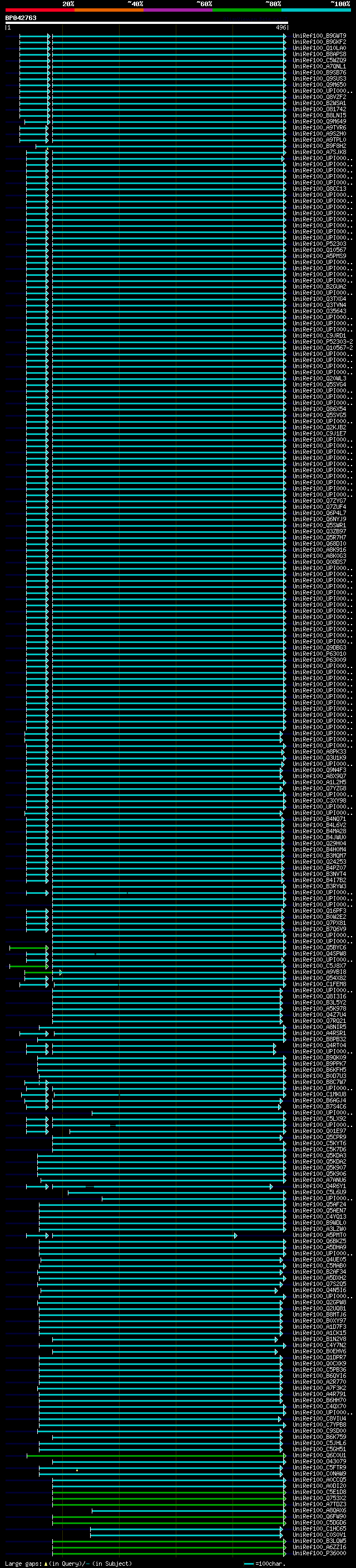356x1568 pixels.
Task: Click the orange ~40% identity legend segment
Action: point(109,10)
